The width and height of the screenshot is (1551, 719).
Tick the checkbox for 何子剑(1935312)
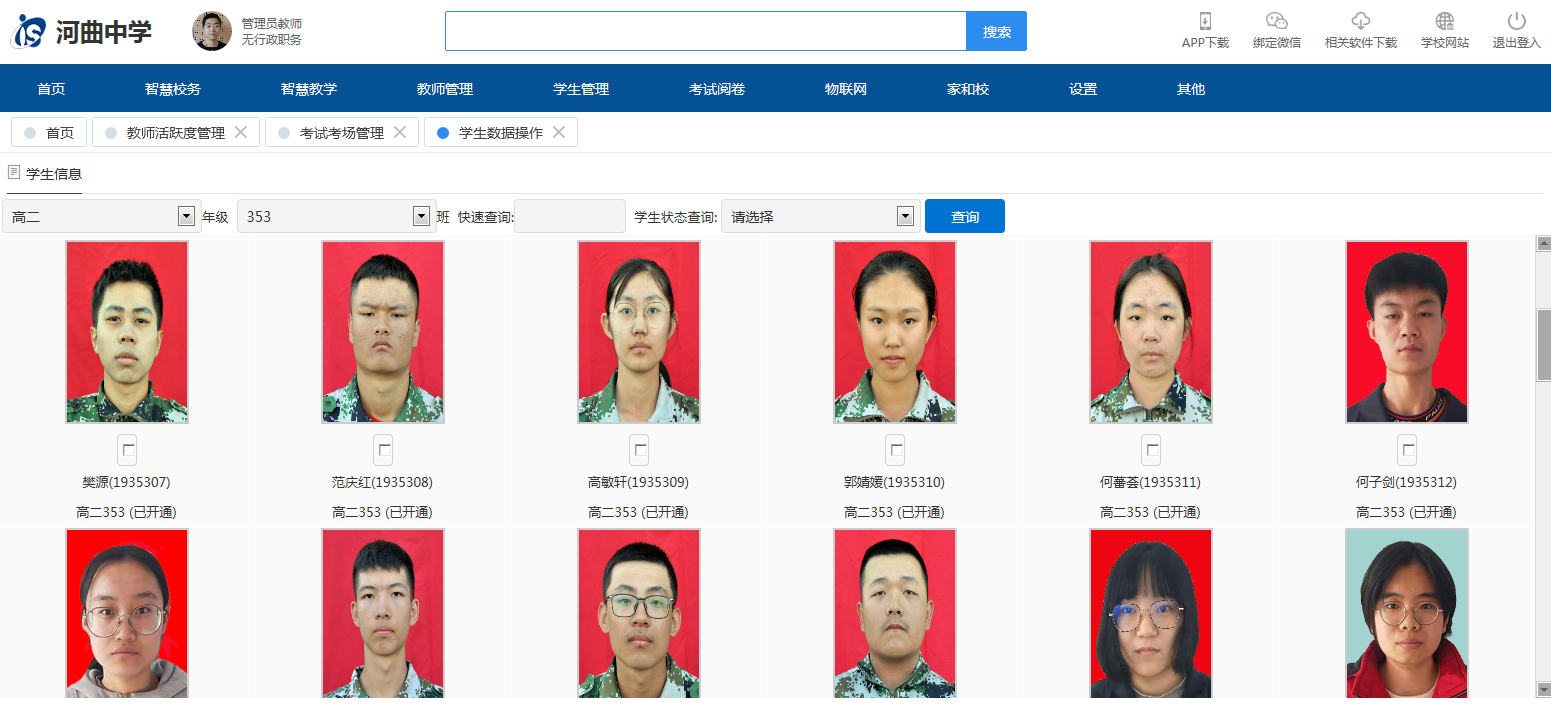[x=1407, y=450]
